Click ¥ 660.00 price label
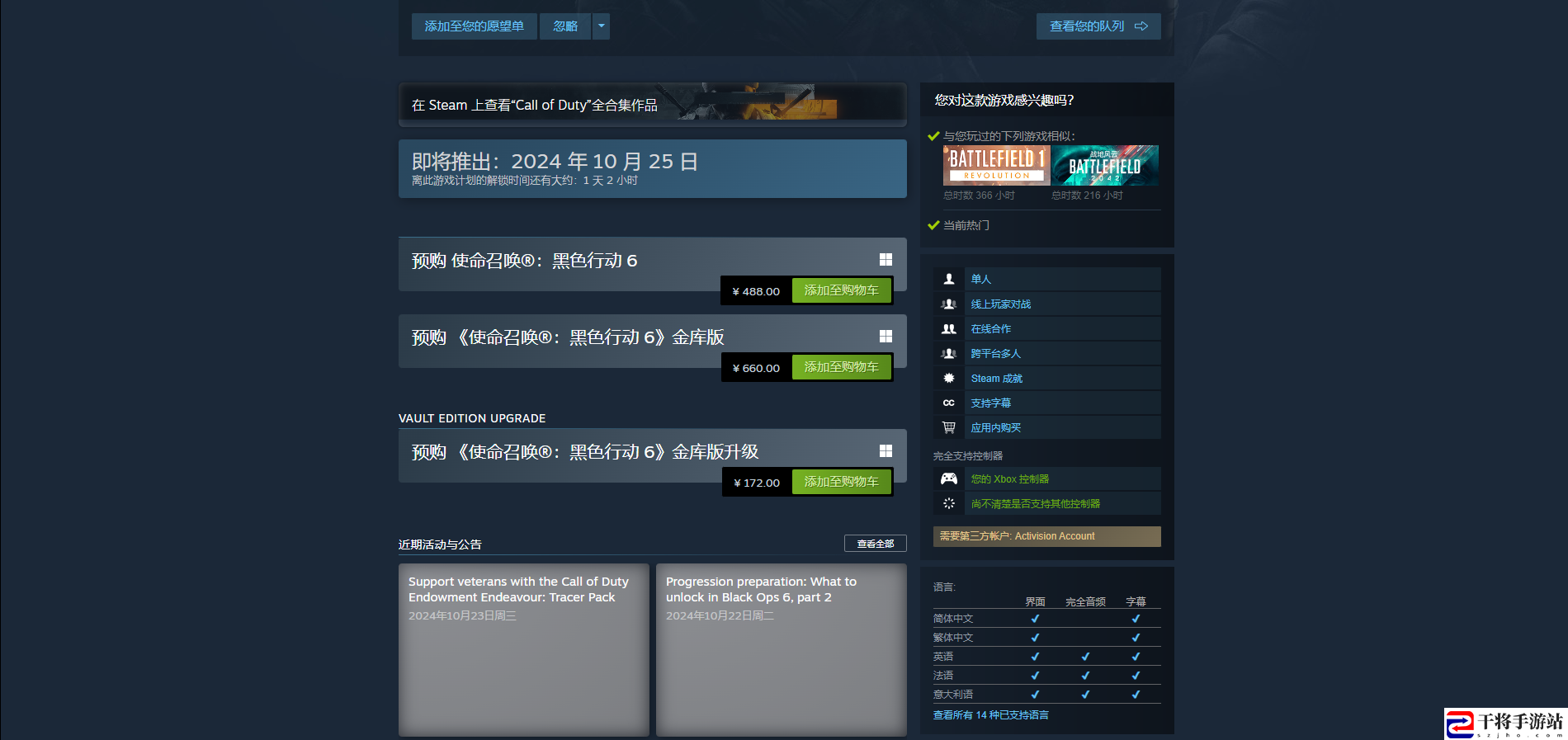Viewport: 1568px width, 740px height. pos(756,368)
